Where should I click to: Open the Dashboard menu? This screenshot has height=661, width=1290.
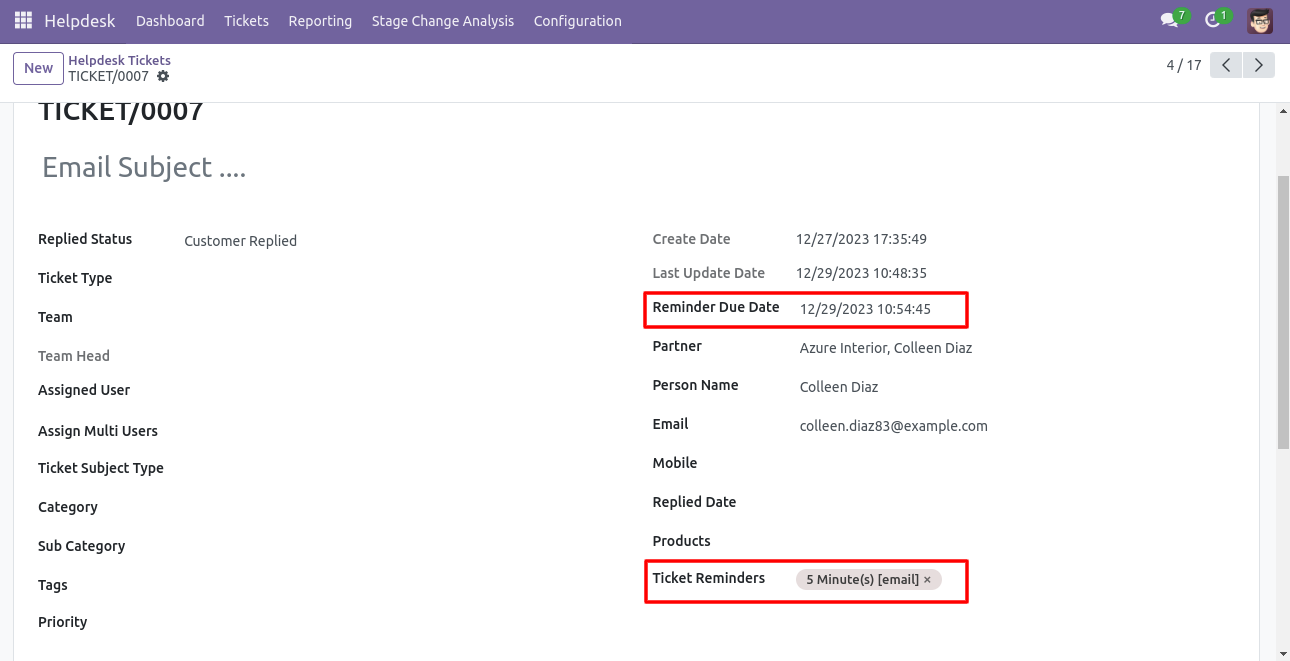tap(170, 21)
